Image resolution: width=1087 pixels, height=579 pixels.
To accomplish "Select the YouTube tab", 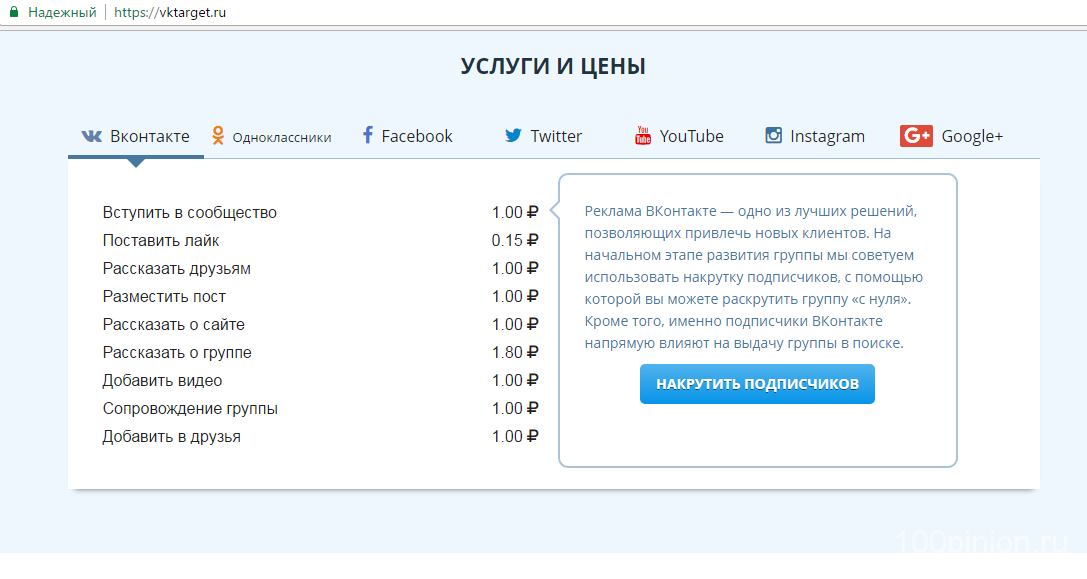I will 679,136.
